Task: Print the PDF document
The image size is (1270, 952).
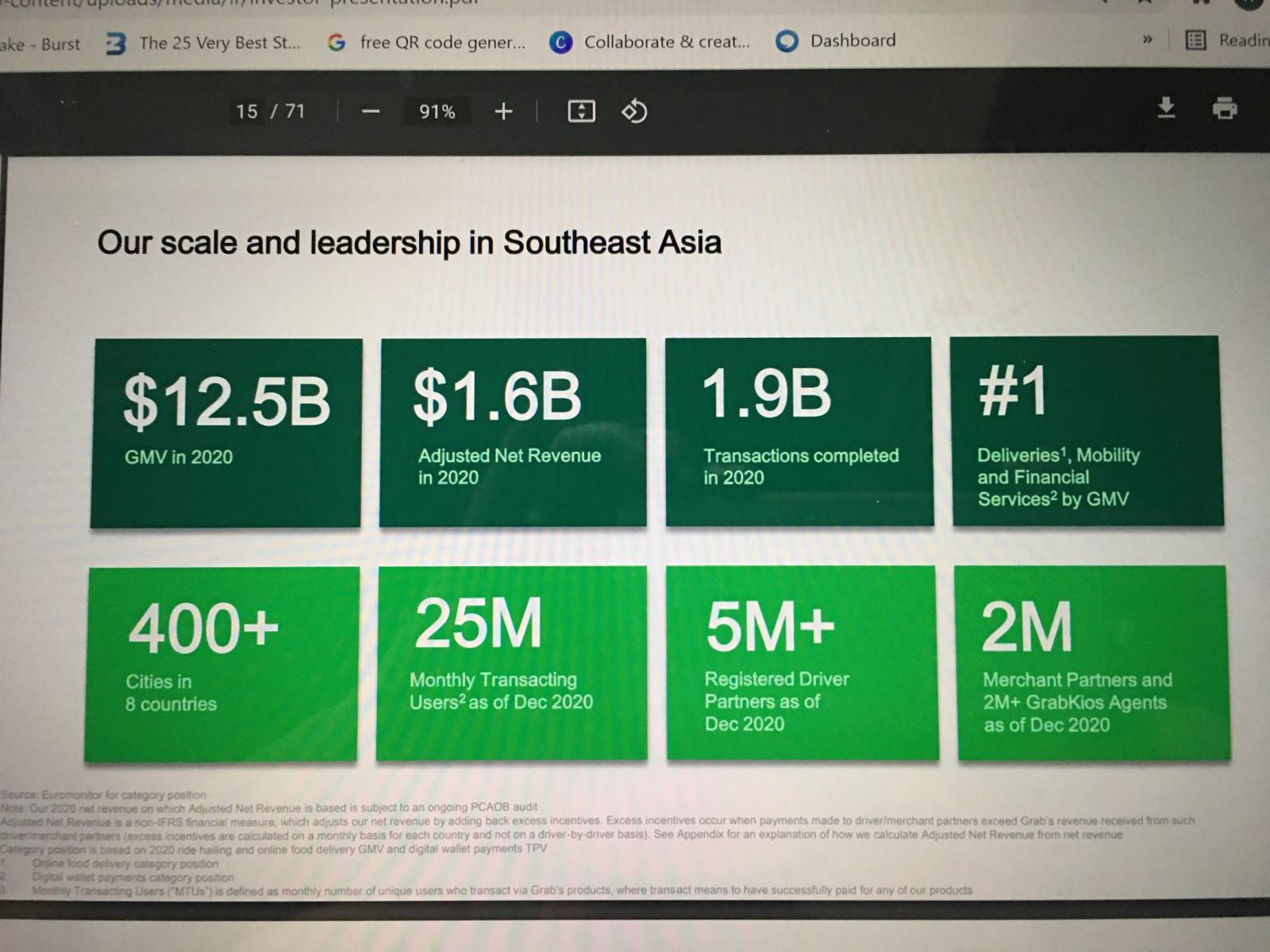Action: coord(1225,107)
